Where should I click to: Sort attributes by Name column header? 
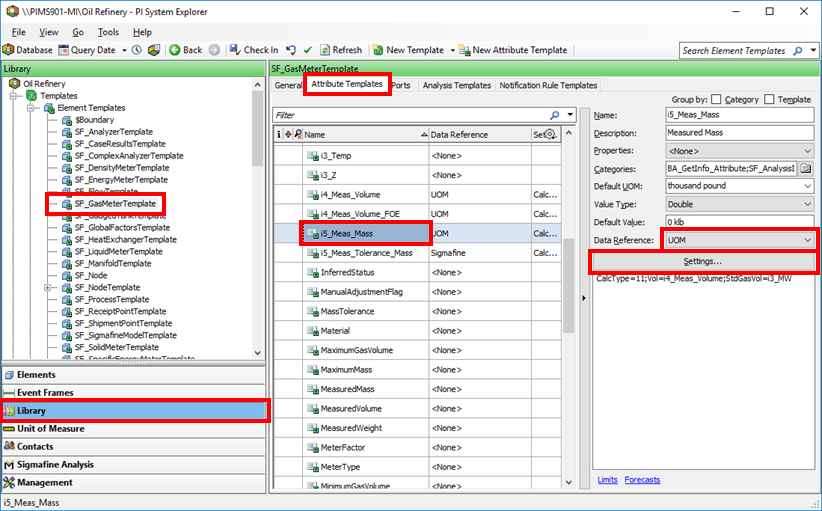[x=365, y=135]
